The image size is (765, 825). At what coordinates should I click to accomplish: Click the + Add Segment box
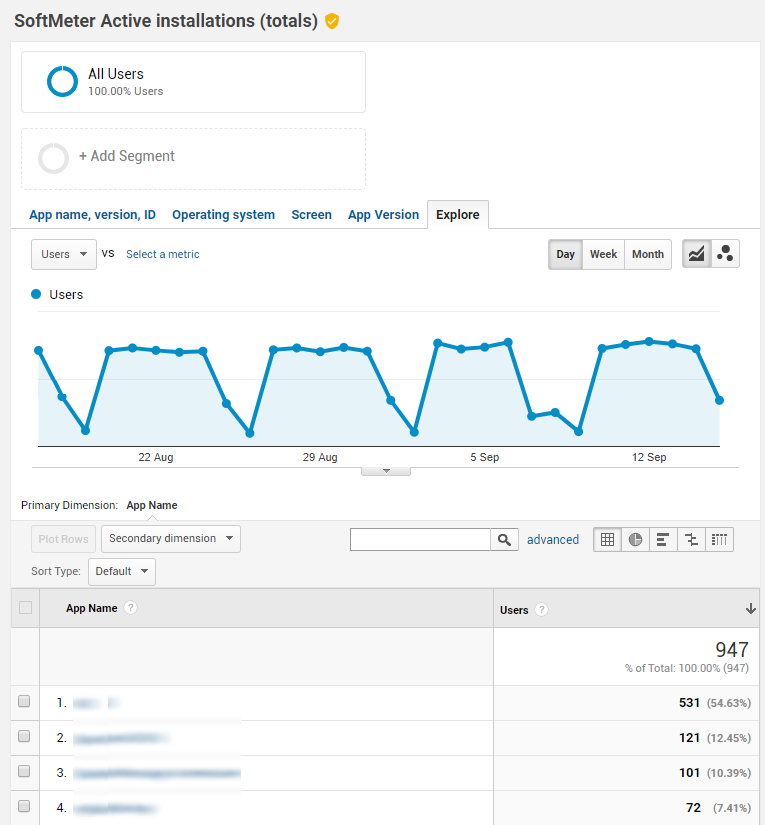193,159
